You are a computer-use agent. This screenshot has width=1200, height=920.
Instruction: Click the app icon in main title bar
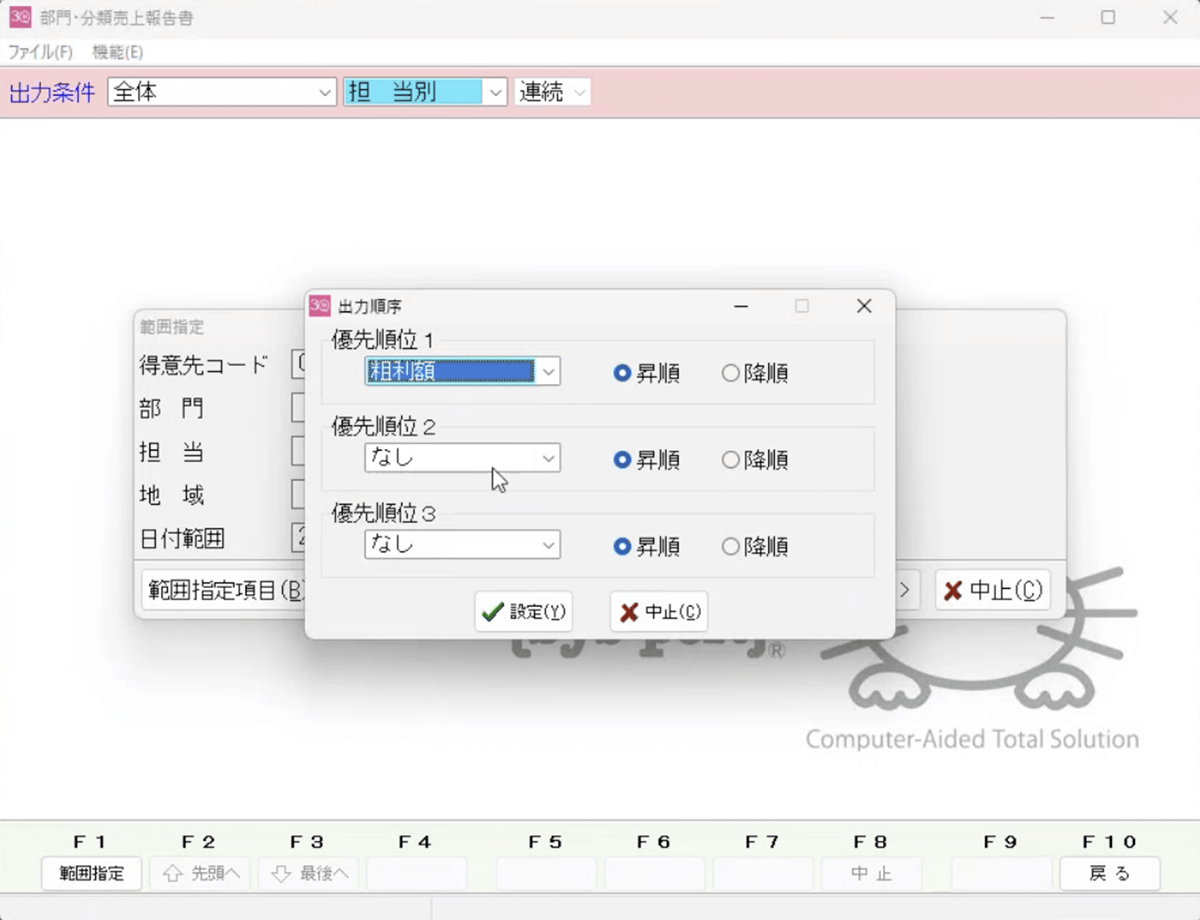(20, 17)
